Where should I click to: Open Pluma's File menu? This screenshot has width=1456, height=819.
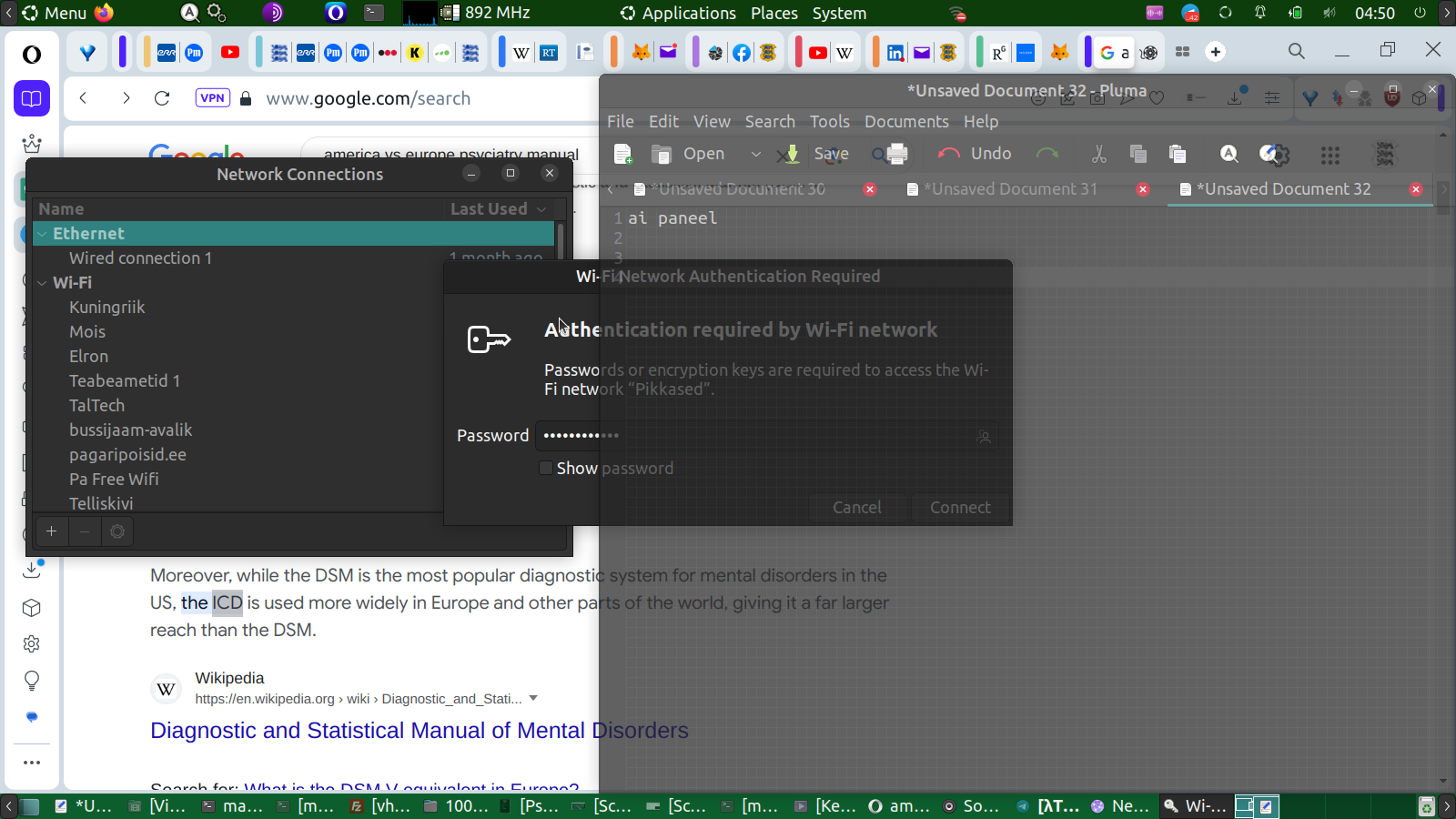pyautogui.click(x=621, y=122)
